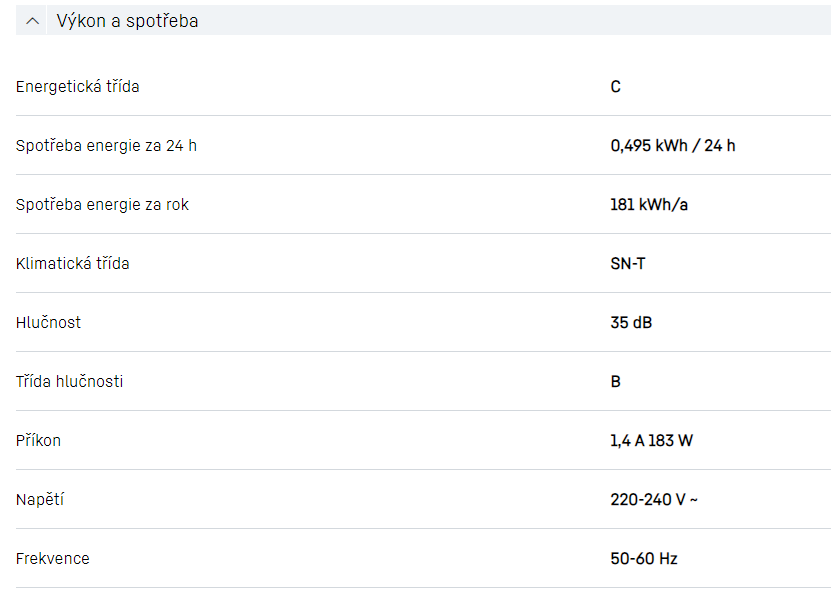Click the Energetická třída label
The height and width of the screenshot is (600, 831).
coord(78,87)
